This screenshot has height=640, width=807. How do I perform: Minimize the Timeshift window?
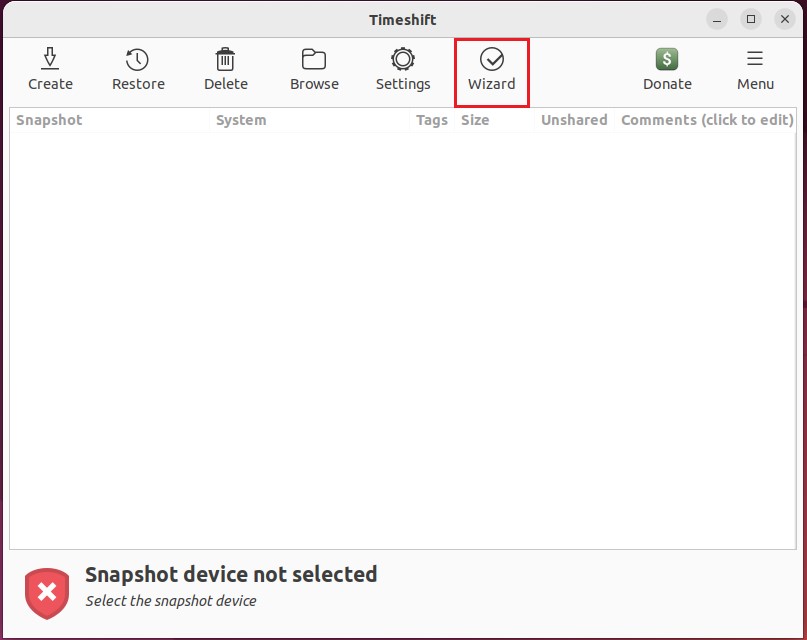(x=717, y=20)
